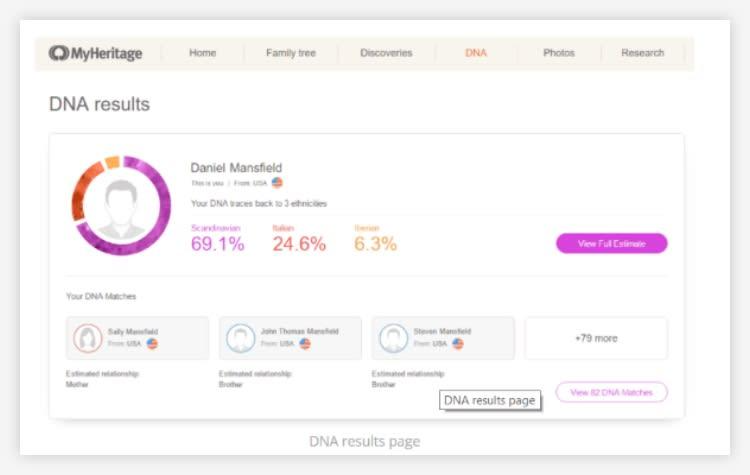Open the Discoveries section
The image size is (750, 475).
point(387,53)
